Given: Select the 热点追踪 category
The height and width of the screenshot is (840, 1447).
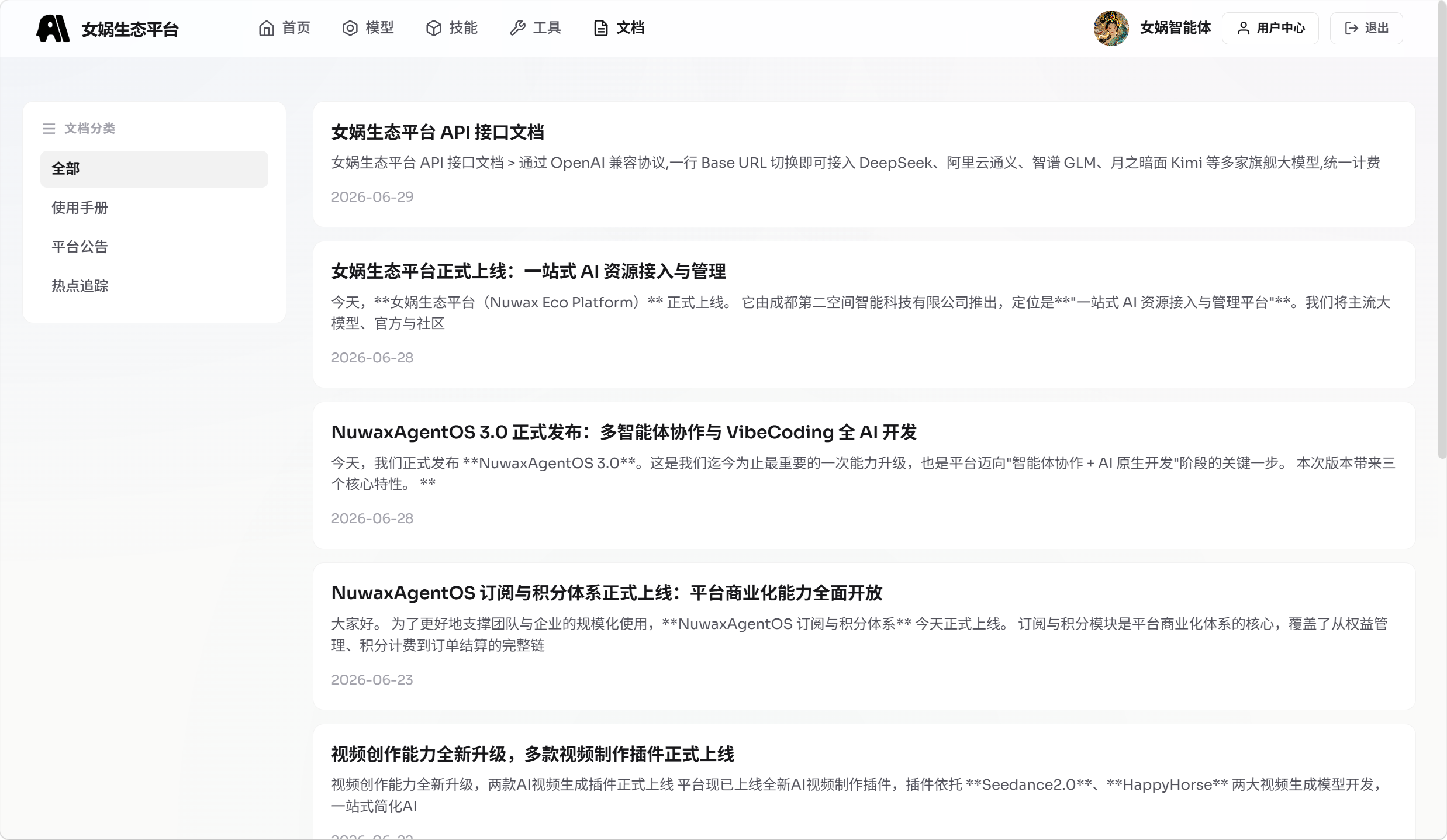Looking at the screenshot, I should 154,286.
